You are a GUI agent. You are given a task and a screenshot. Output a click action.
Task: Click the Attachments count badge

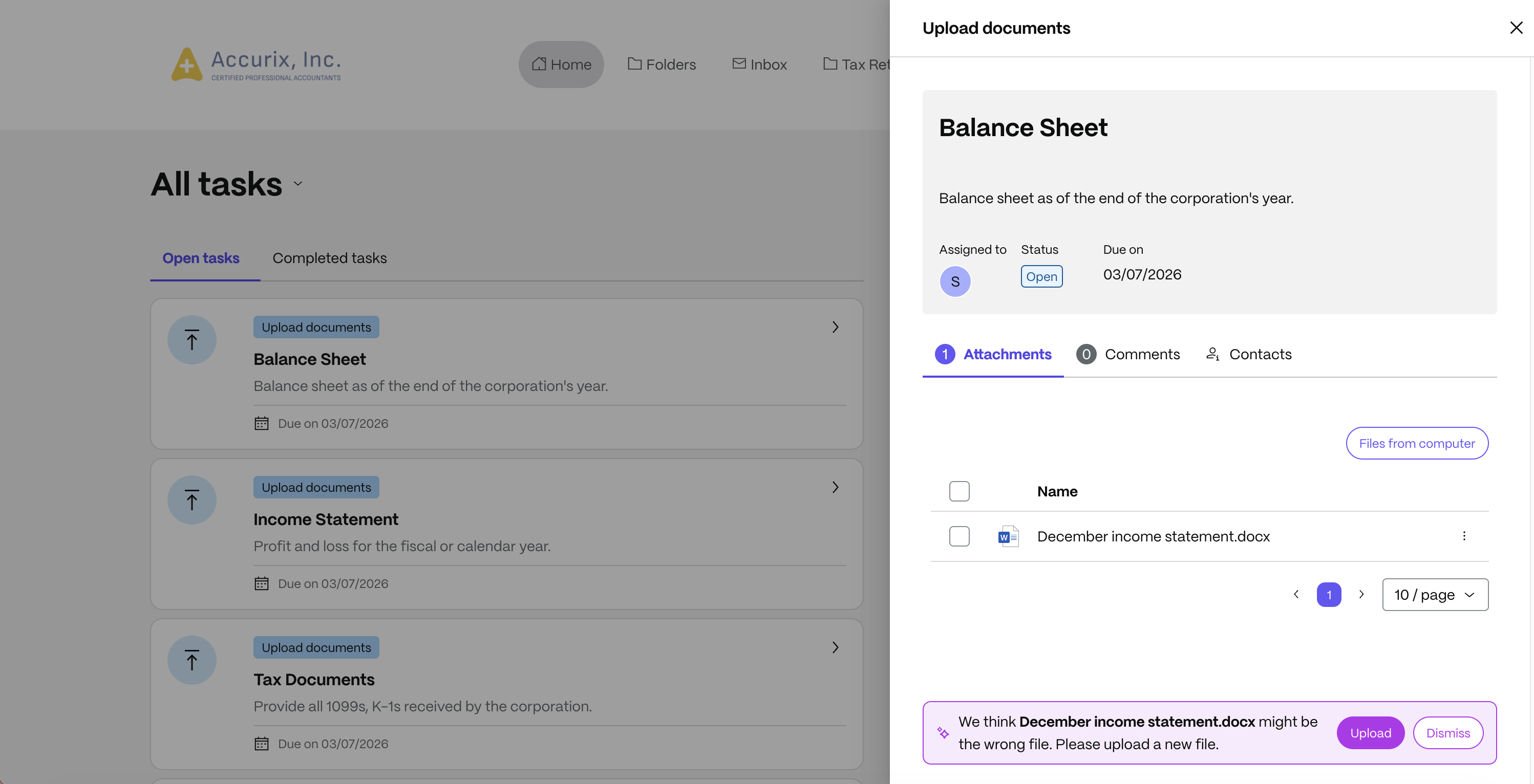click(x=945, y=354)
